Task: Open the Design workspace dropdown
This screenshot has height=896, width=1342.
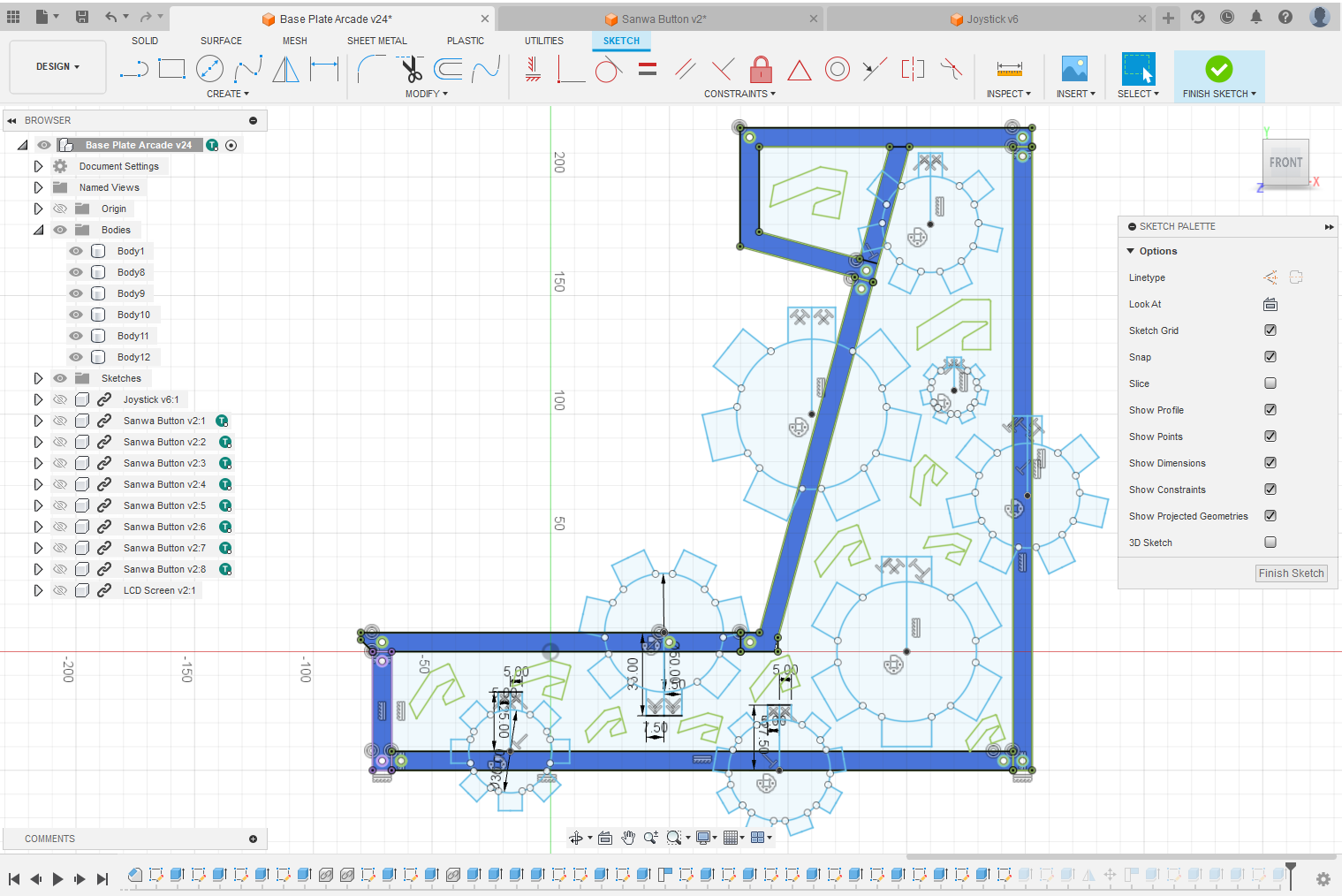Action: (x=57, y=65)
